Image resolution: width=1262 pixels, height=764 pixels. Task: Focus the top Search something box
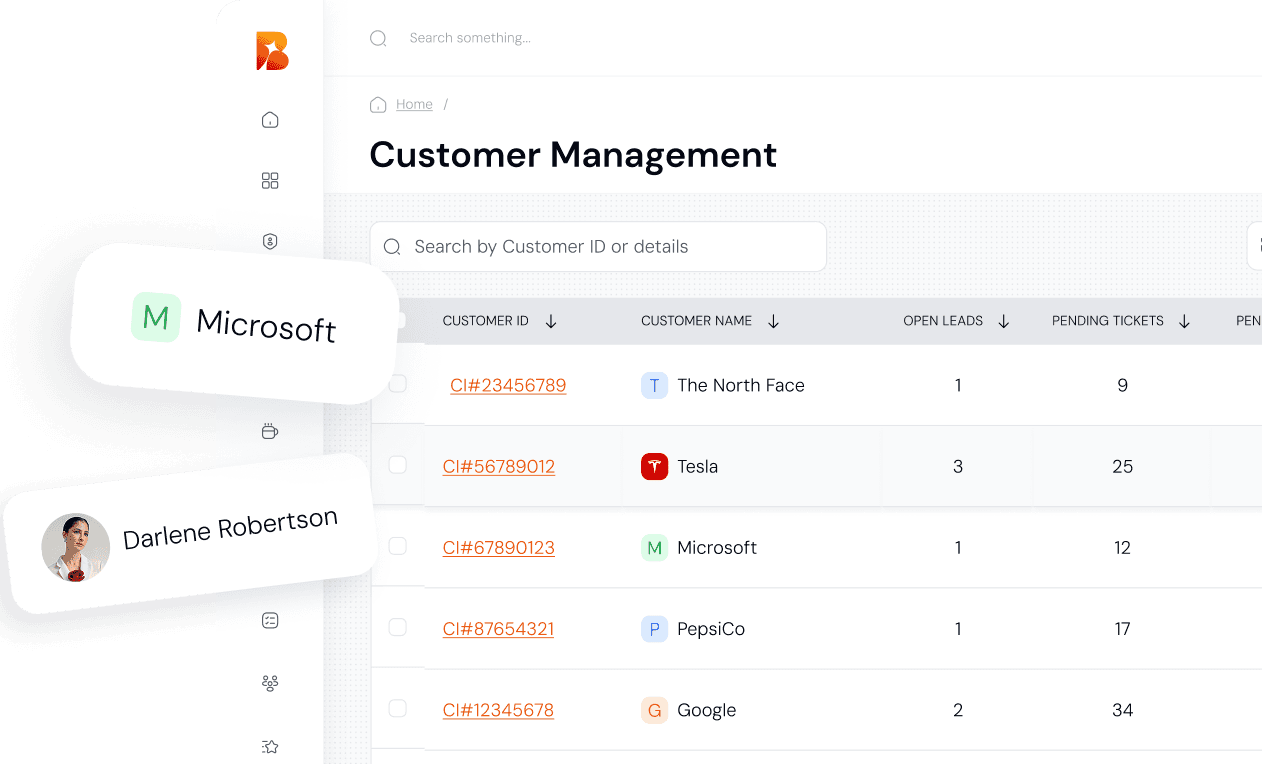click(470, 38)
